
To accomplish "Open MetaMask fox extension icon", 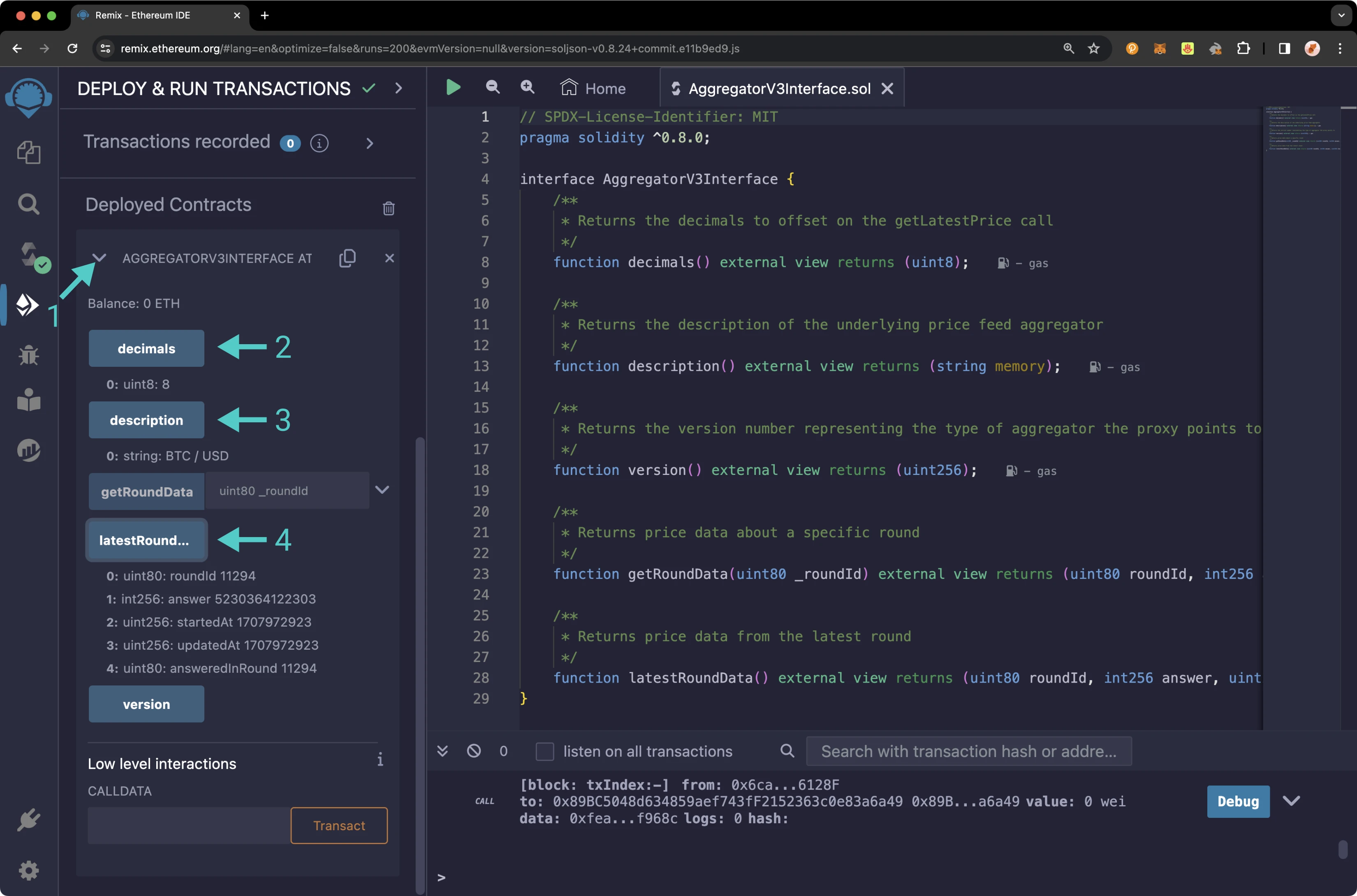I will (x=1159, y=49).
